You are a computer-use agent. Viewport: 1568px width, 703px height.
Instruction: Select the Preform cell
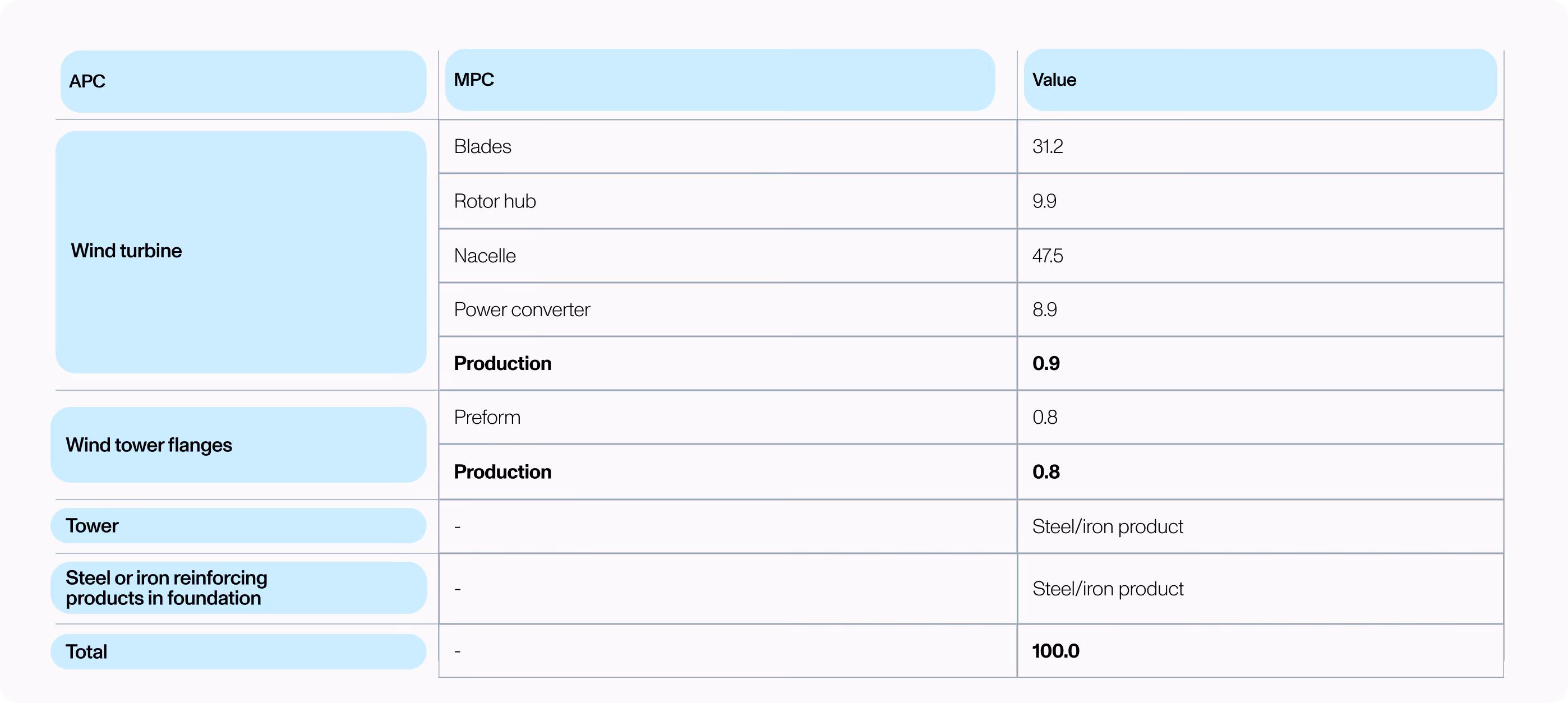tap(727, 418)
